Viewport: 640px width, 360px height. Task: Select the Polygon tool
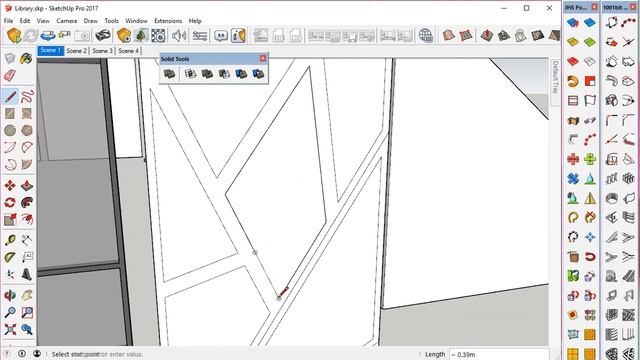tap(27, 131)
